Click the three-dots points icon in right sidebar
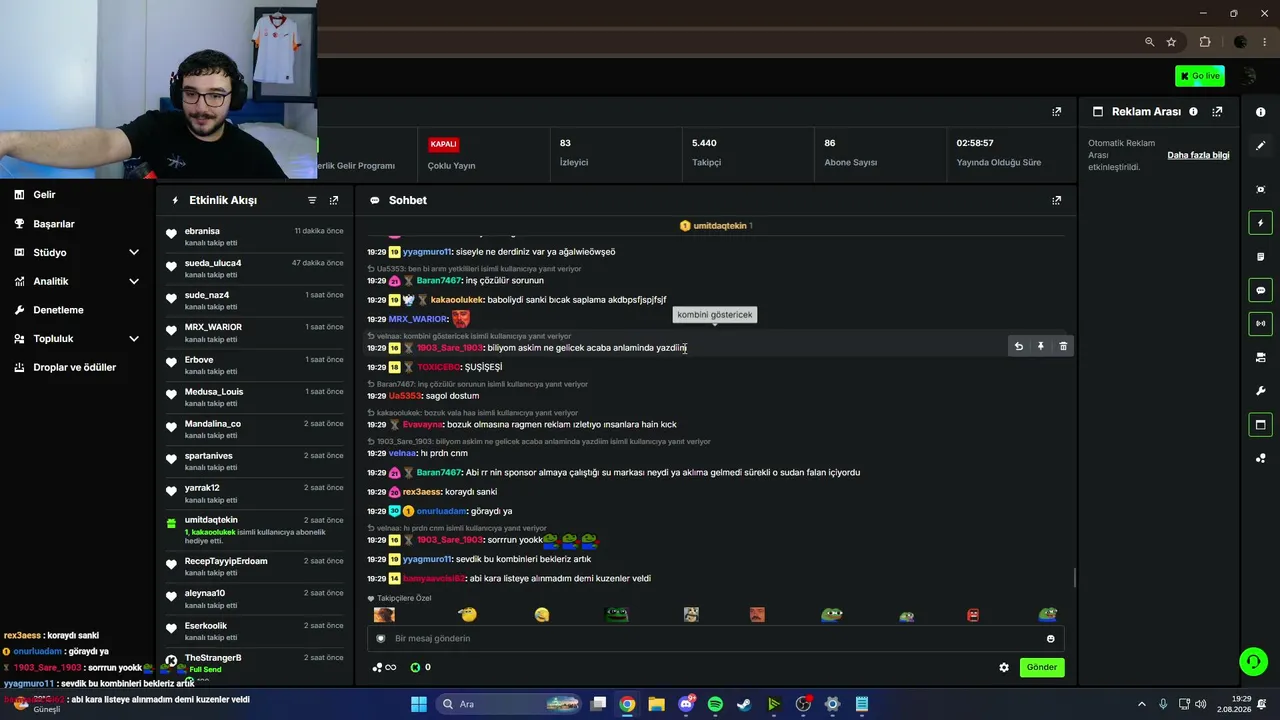1280x720 pixels. [1260, 458]
